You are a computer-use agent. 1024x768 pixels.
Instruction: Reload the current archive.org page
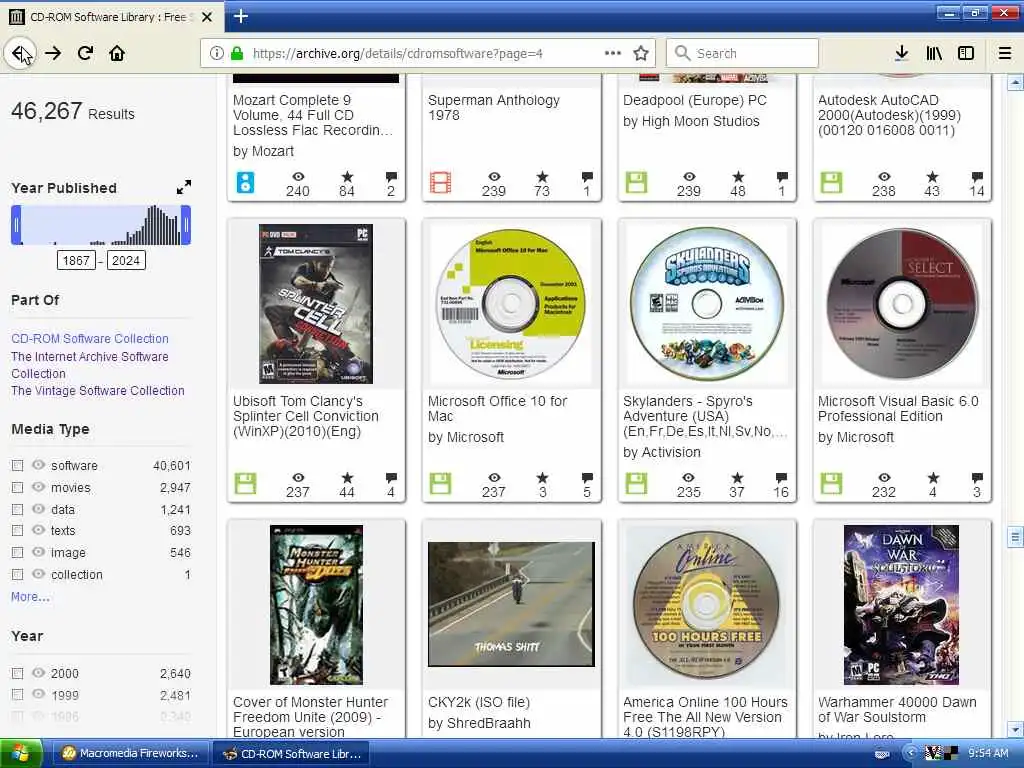click(86, 54)
